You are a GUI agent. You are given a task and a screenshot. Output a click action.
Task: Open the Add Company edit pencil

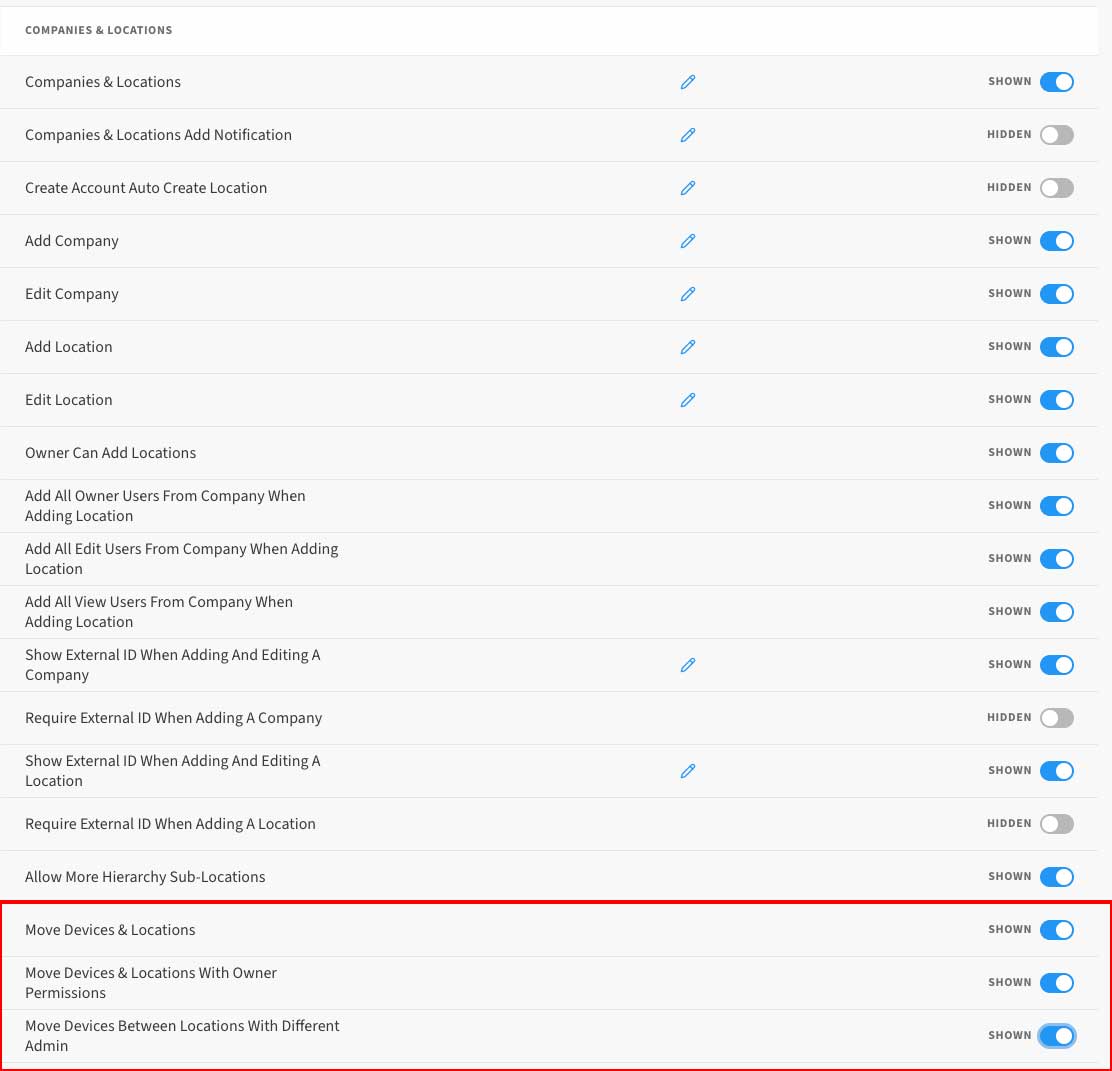click(x=688, y=241)
